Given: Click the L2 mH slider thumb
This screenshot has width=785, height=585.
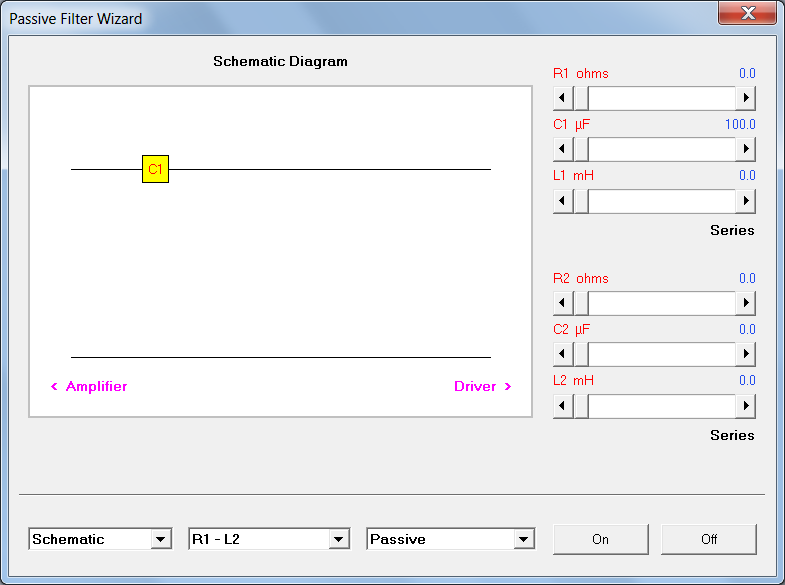Looking at the screenshot, I should (x=581, y=406).
